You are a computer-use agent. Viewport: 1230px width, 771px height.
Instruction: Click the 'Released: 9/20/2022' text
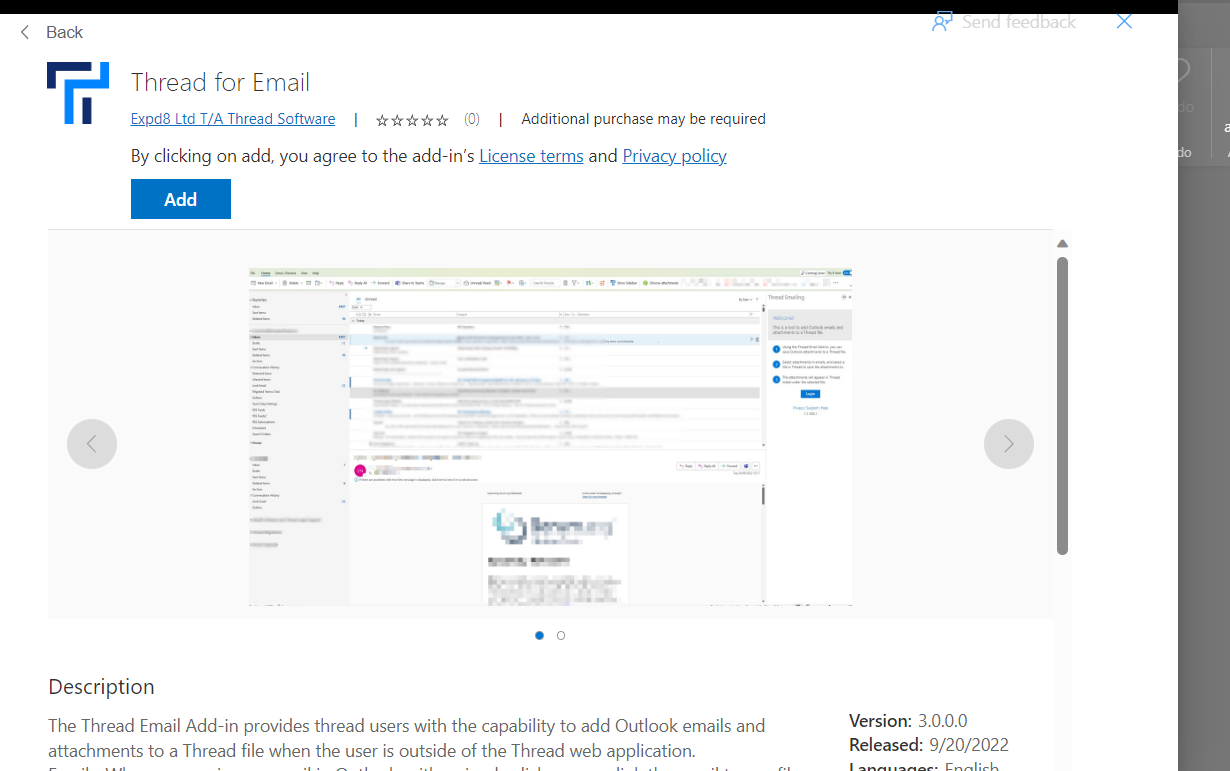(x=929, y=745)
